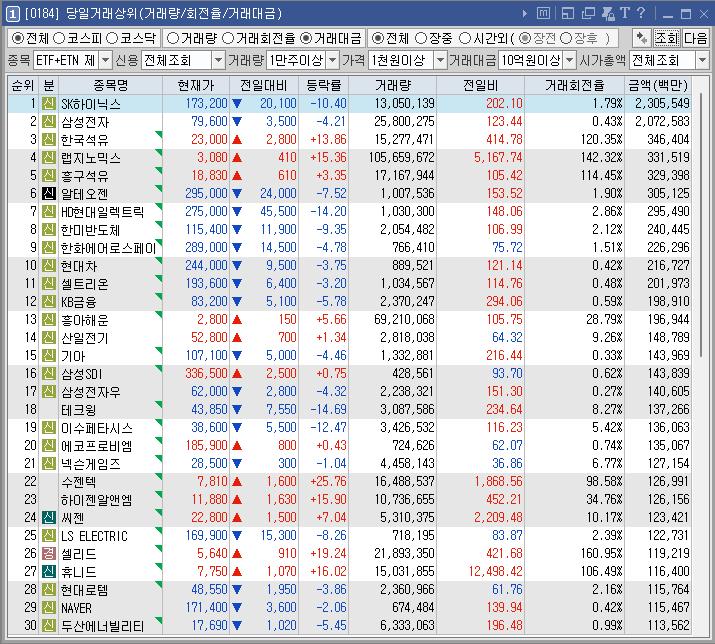The width and height of the screenshot is (715, 644).
Task: Click the dark green 신 badge for 휴니드
Action: coord(49,571)
